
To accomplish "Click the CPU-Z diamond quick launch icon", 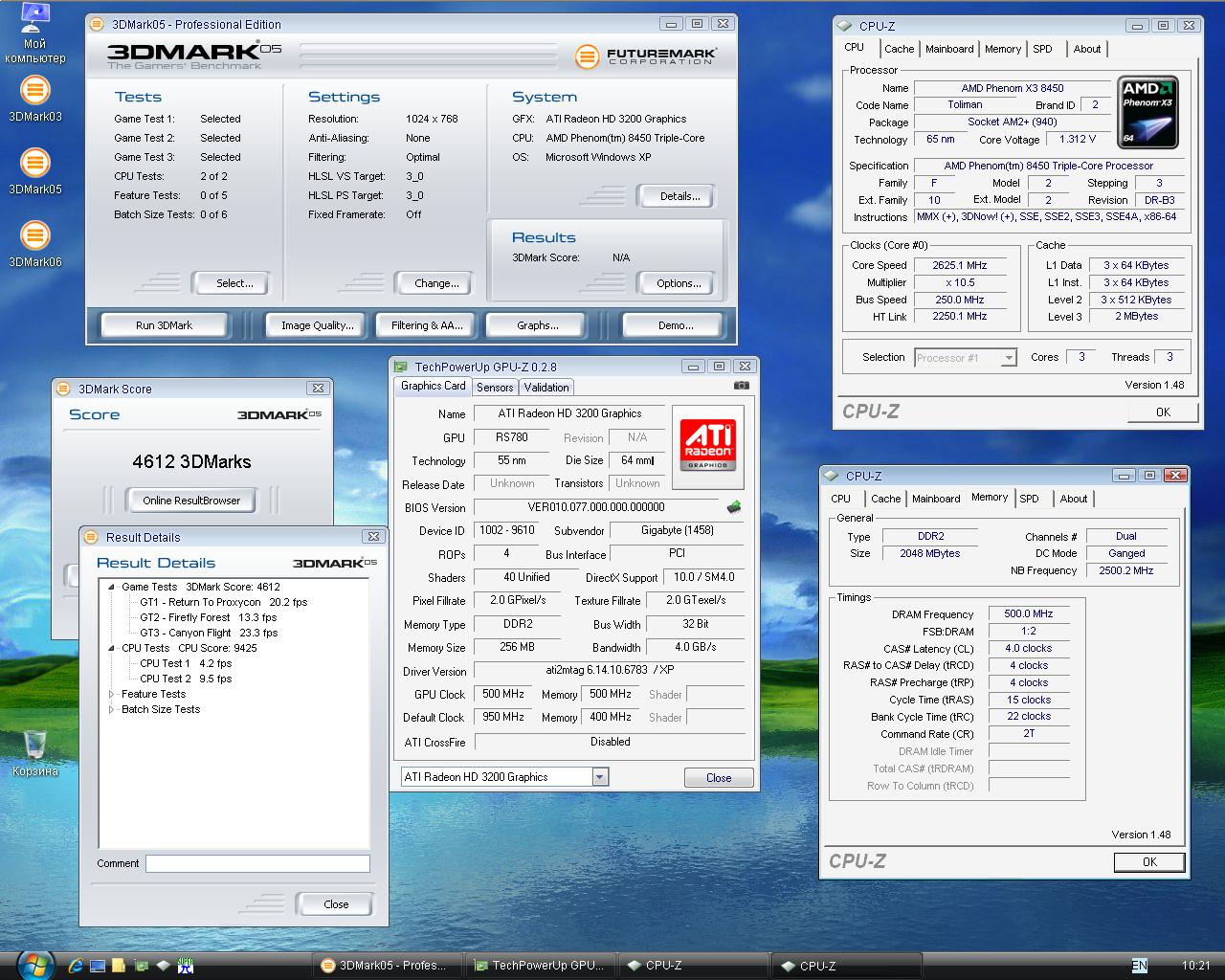I will (164, 966).
